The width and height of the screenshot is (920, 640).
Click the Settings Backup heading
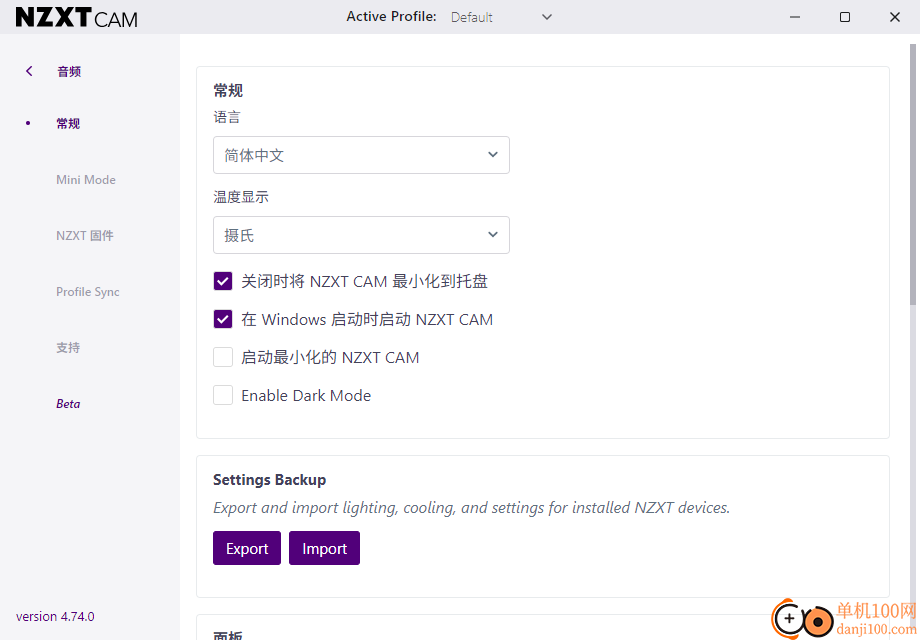269,480
